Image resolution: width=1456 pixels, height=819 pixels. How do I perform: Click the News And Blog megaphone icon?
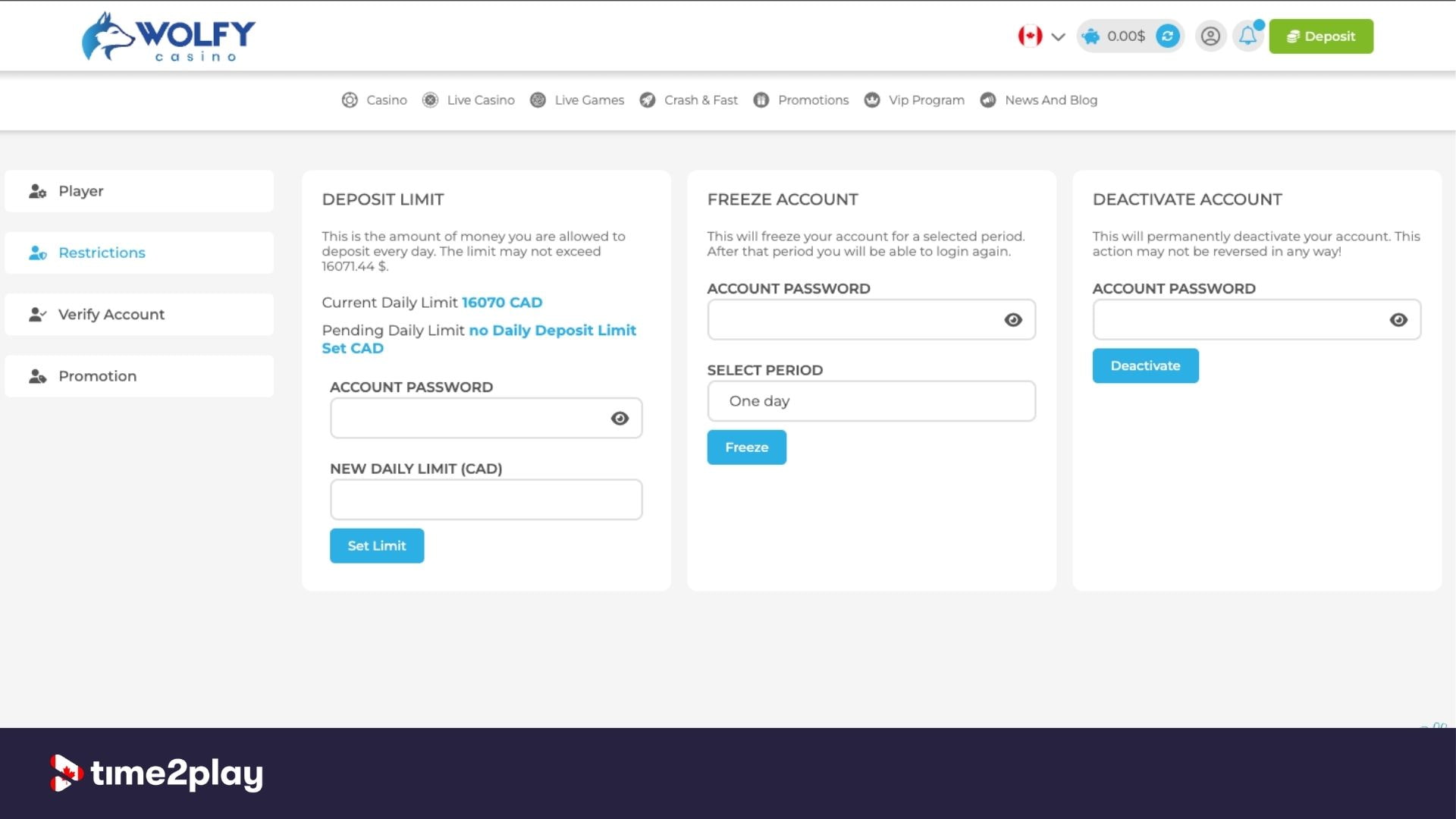click(x=988, y=100)
